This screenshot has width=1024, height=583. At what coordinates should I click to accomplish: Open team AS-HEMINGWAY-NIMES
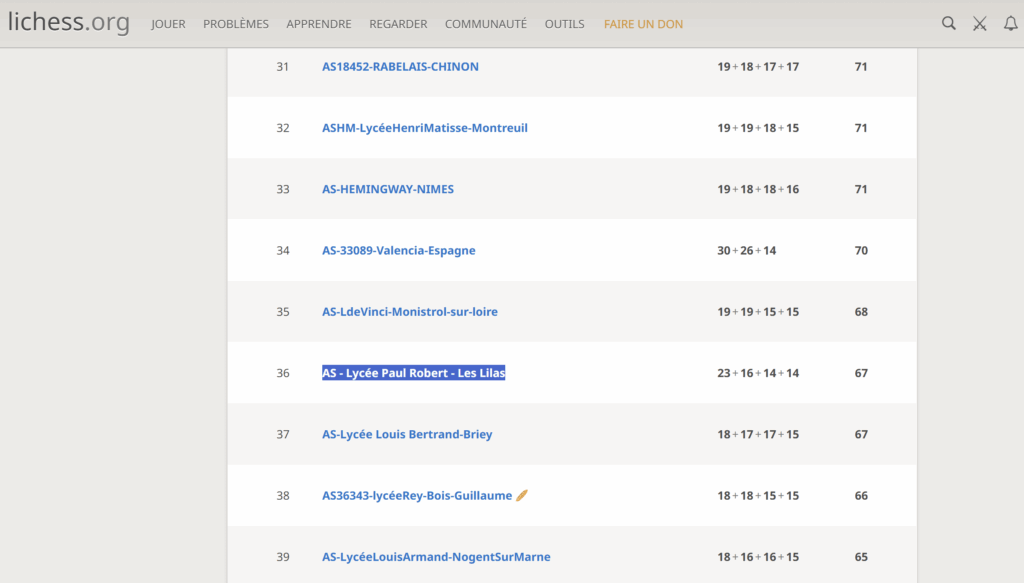387,189
